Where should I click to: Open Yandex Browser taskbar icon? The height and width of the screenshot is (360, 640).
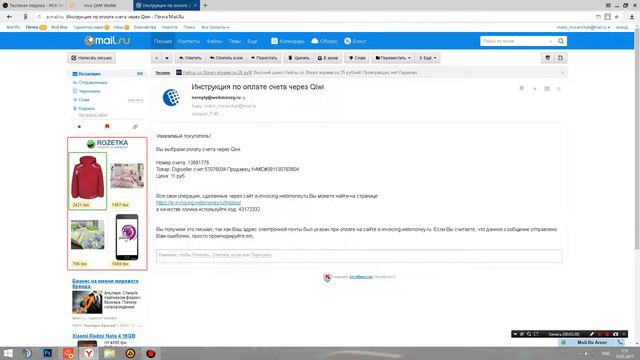click(x=89, y=353)
